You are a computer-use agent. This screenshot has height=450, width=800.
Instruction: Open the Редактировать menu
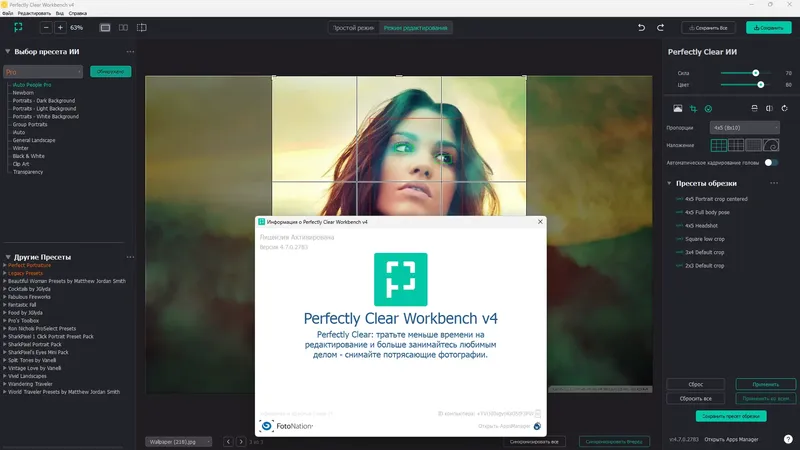point(34,13)
